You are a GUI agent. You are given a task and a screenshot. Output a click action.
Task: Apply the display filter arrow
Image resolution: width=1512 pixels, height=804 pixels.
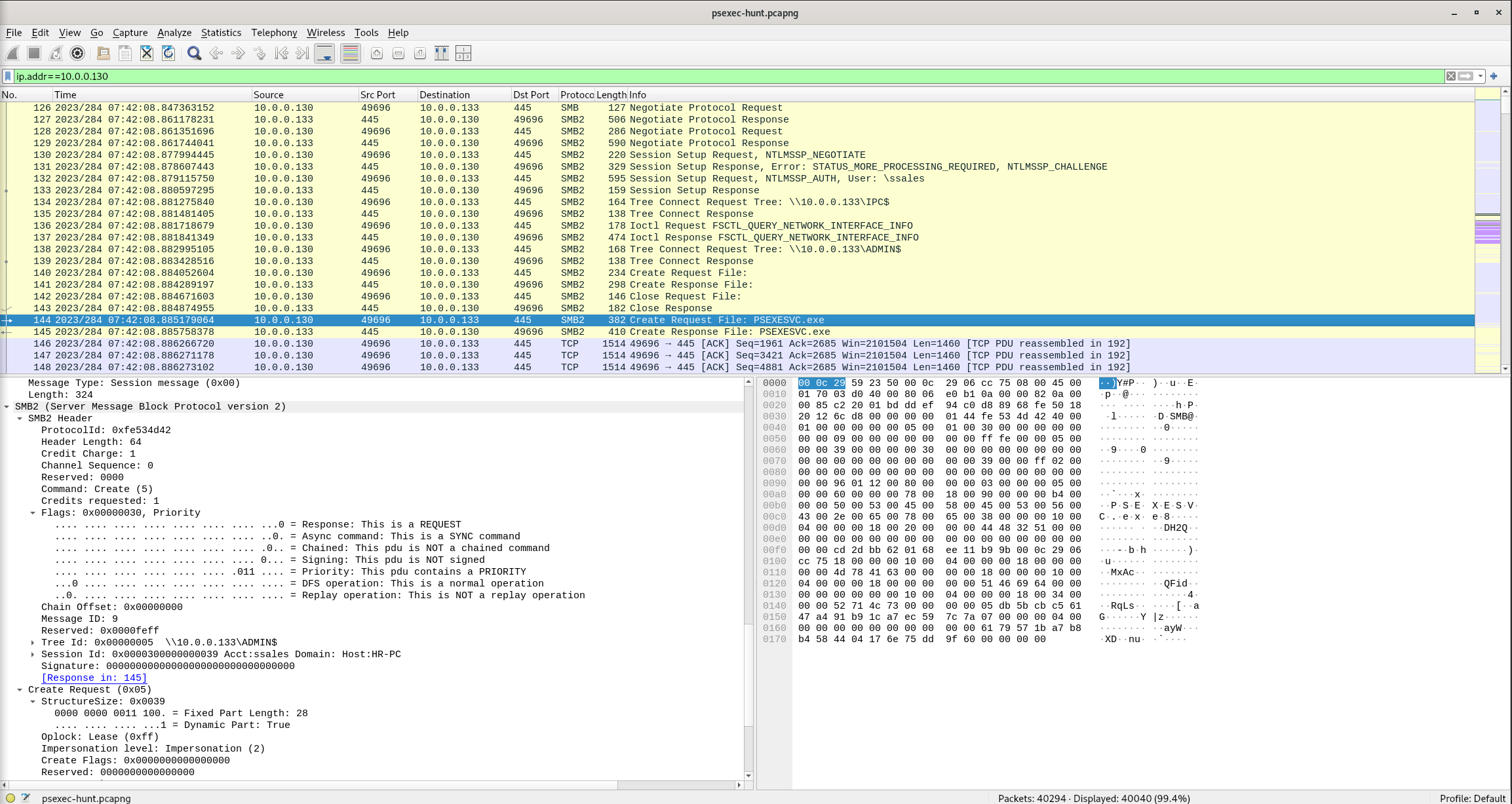tap(1466, 77)
